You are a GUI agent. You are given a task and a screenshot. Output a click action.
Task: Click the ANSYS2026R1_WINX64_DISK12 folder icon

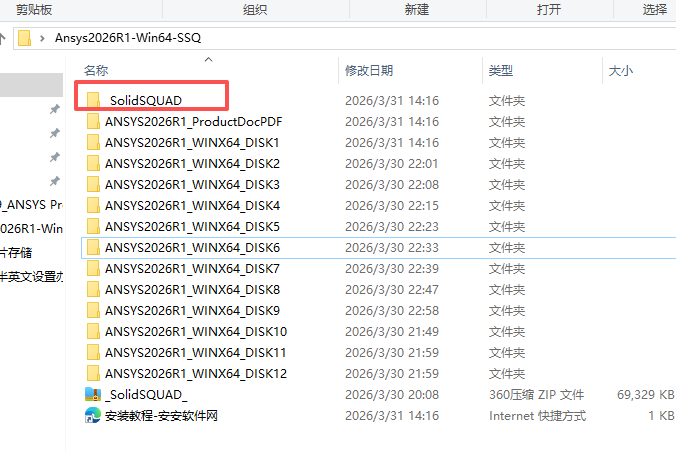[x=93, y=373]
